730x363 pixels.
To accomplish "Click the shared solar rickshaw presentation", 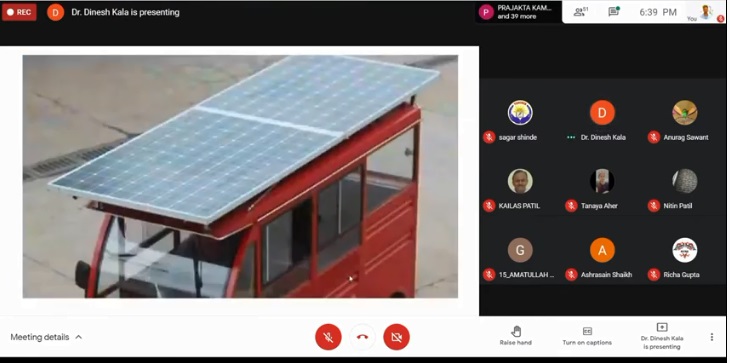I will click(240, 176).
